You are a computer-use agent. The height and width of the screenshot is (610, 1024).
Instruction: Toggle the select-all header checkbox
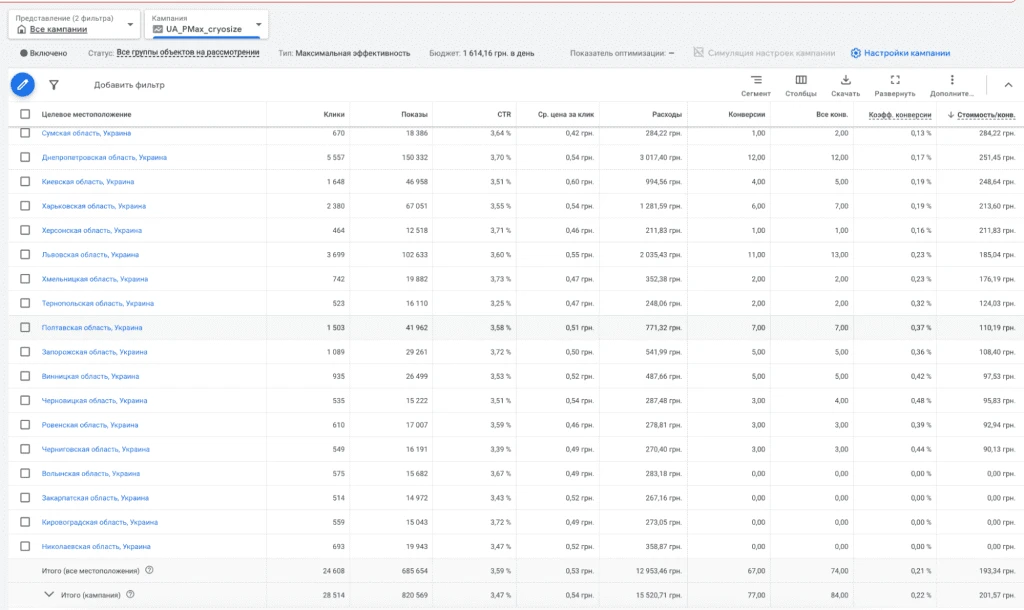(25, 114)
